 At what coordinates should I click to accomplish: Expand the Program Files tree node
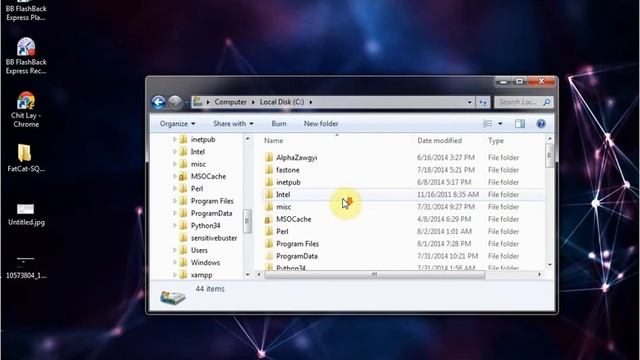pos(175,201)
